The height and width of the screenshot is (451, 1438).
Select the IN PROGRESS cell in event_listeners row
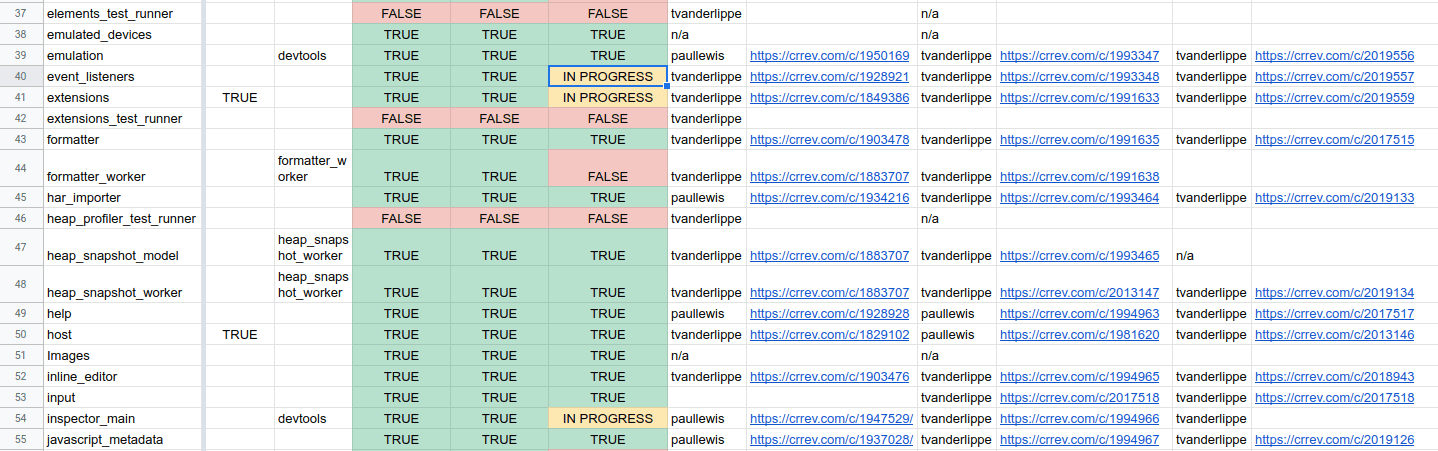pos(608,77)
